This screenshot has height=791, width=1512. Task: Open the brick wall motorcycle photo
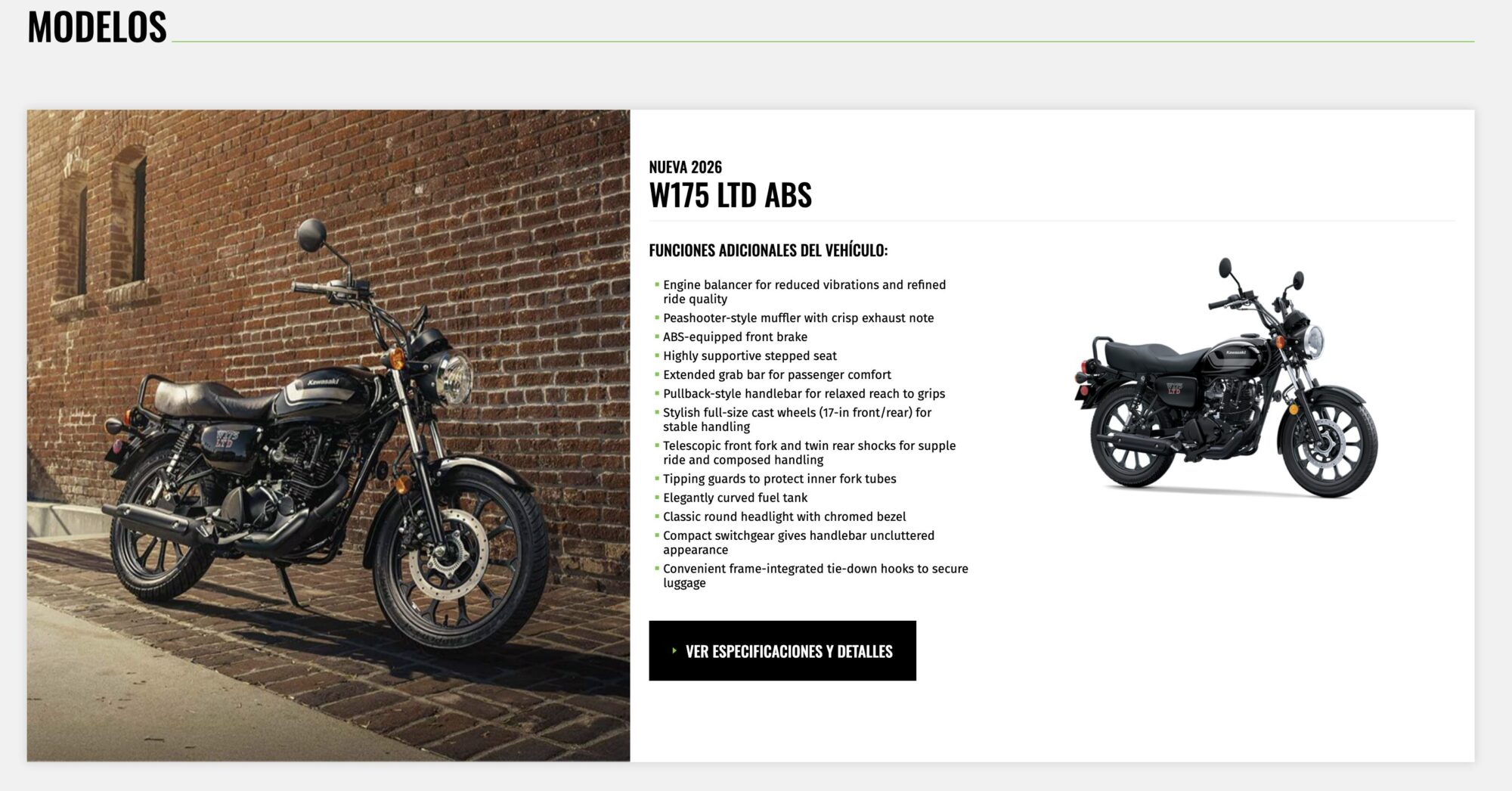(x=328, y=436)
